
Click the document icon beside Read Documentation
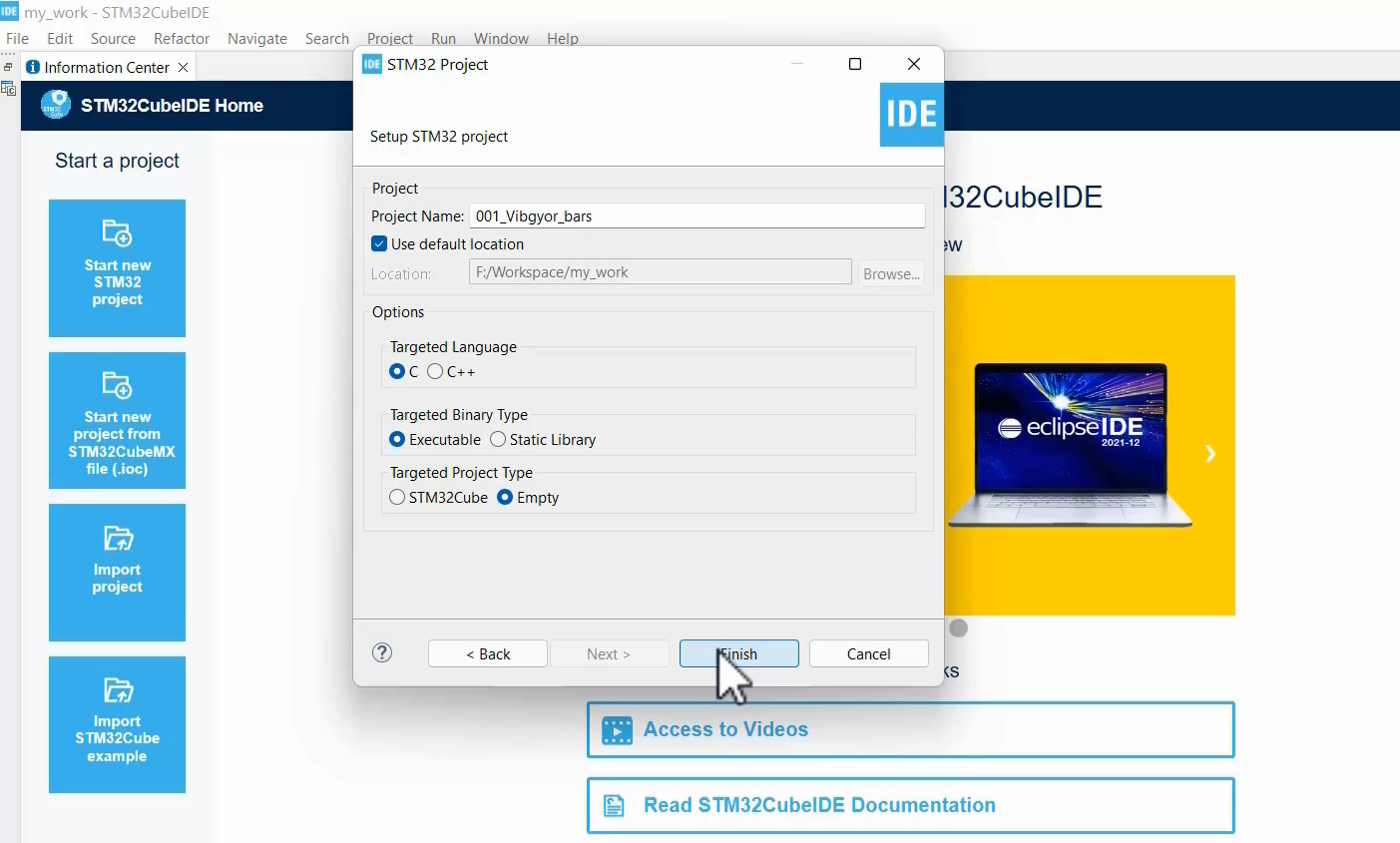tap(615, 805)
